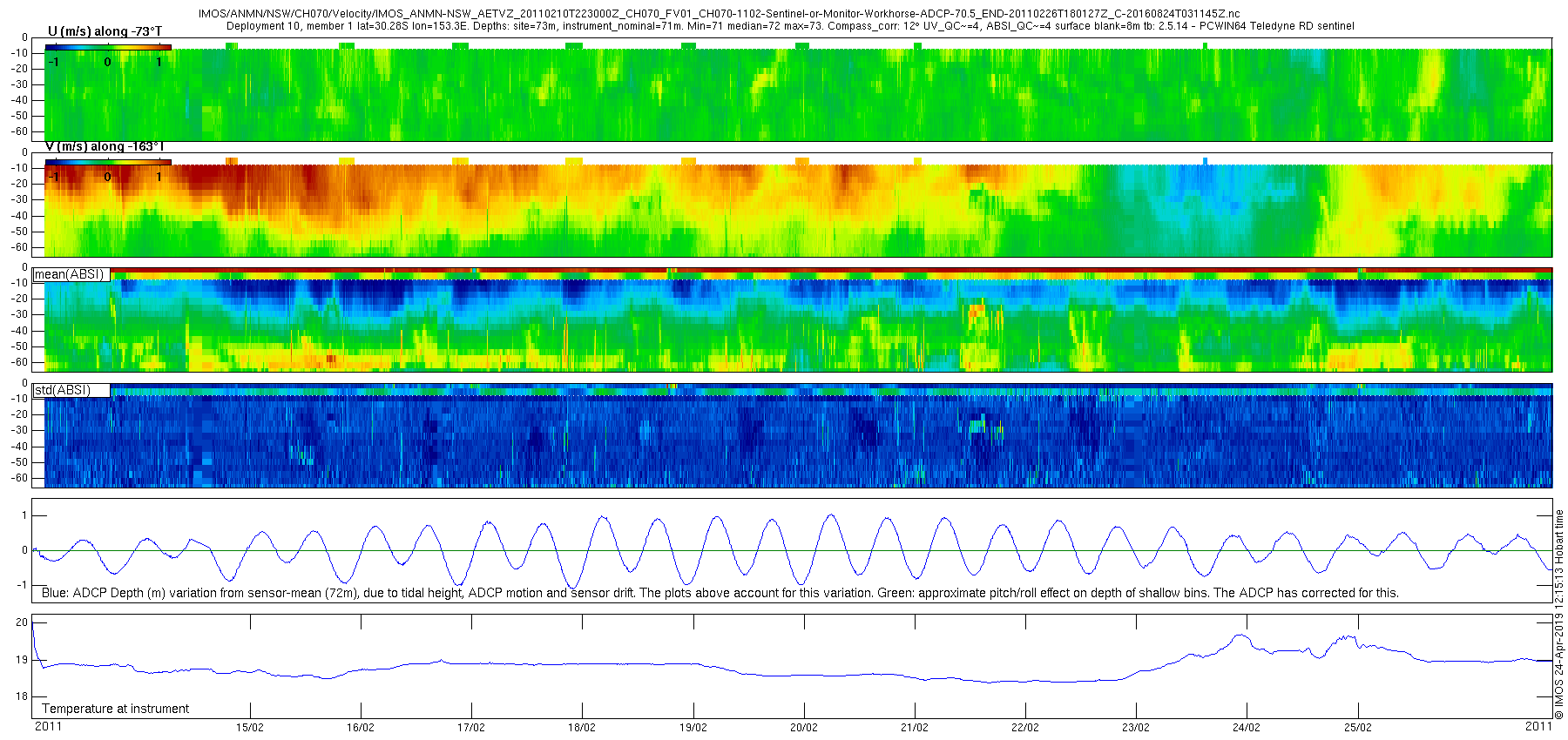1568x740 pixels.
Task: Click the 2011 year label at bottom left
Action: coord(48,726)
